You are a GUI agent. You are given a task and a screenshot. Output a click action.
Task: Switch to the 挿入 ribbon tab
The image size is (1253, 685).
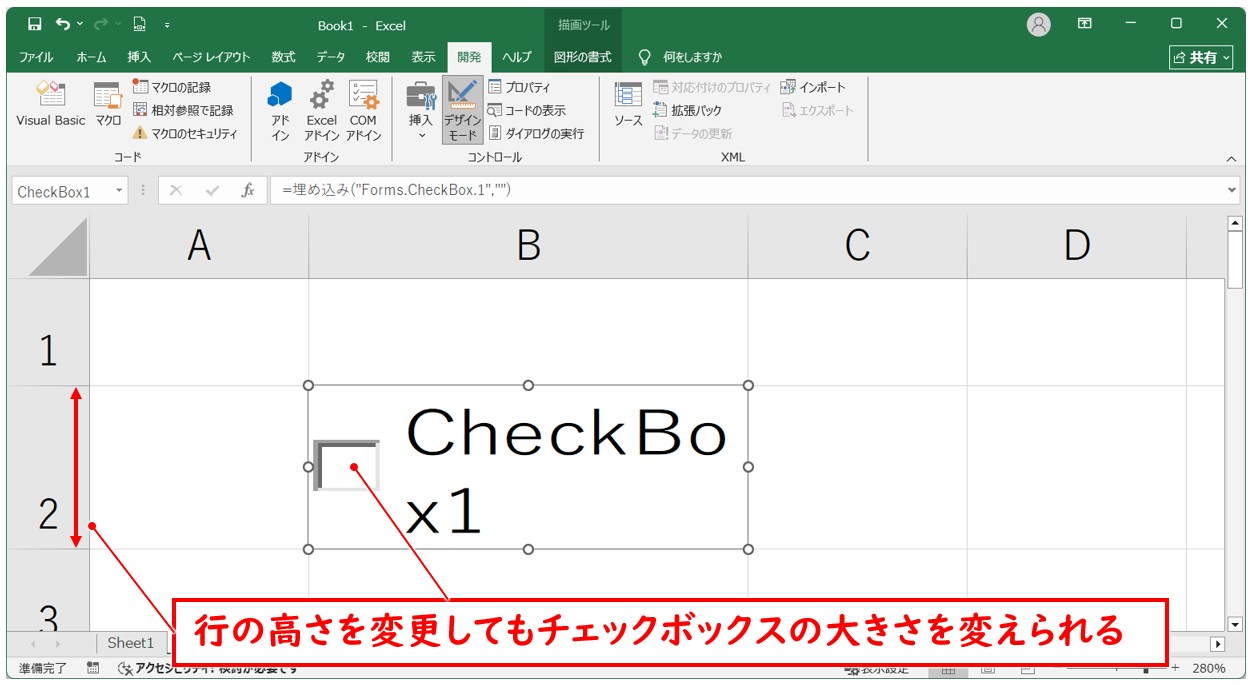click(139, 57)
